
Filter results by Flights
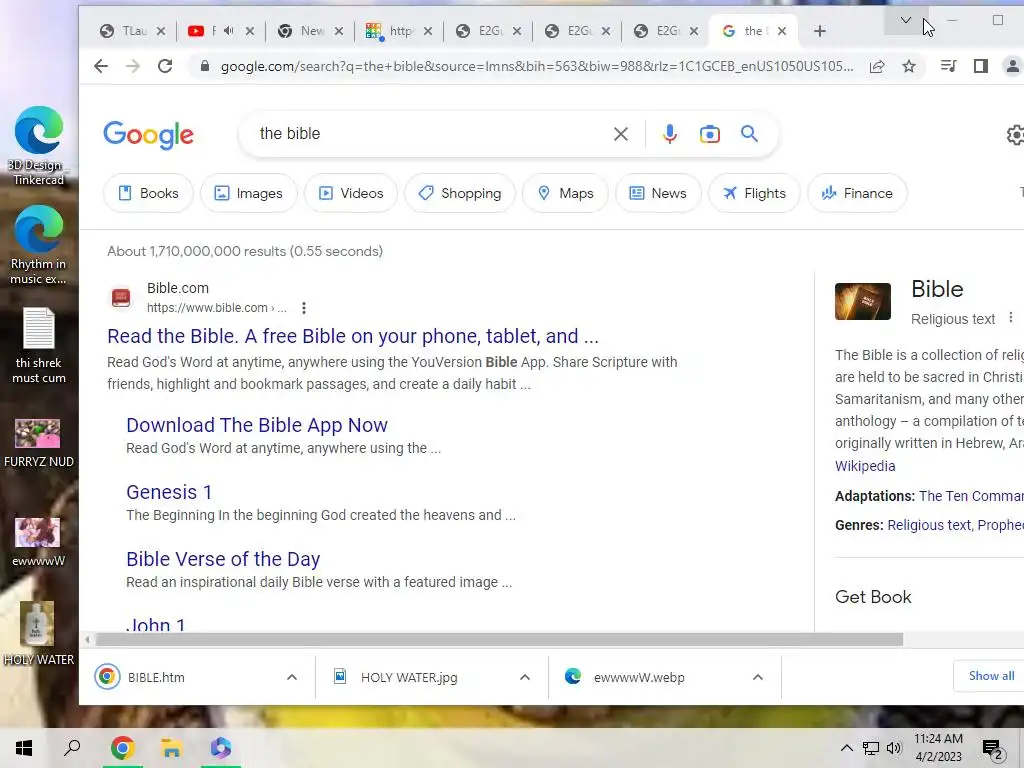point(754,193)
